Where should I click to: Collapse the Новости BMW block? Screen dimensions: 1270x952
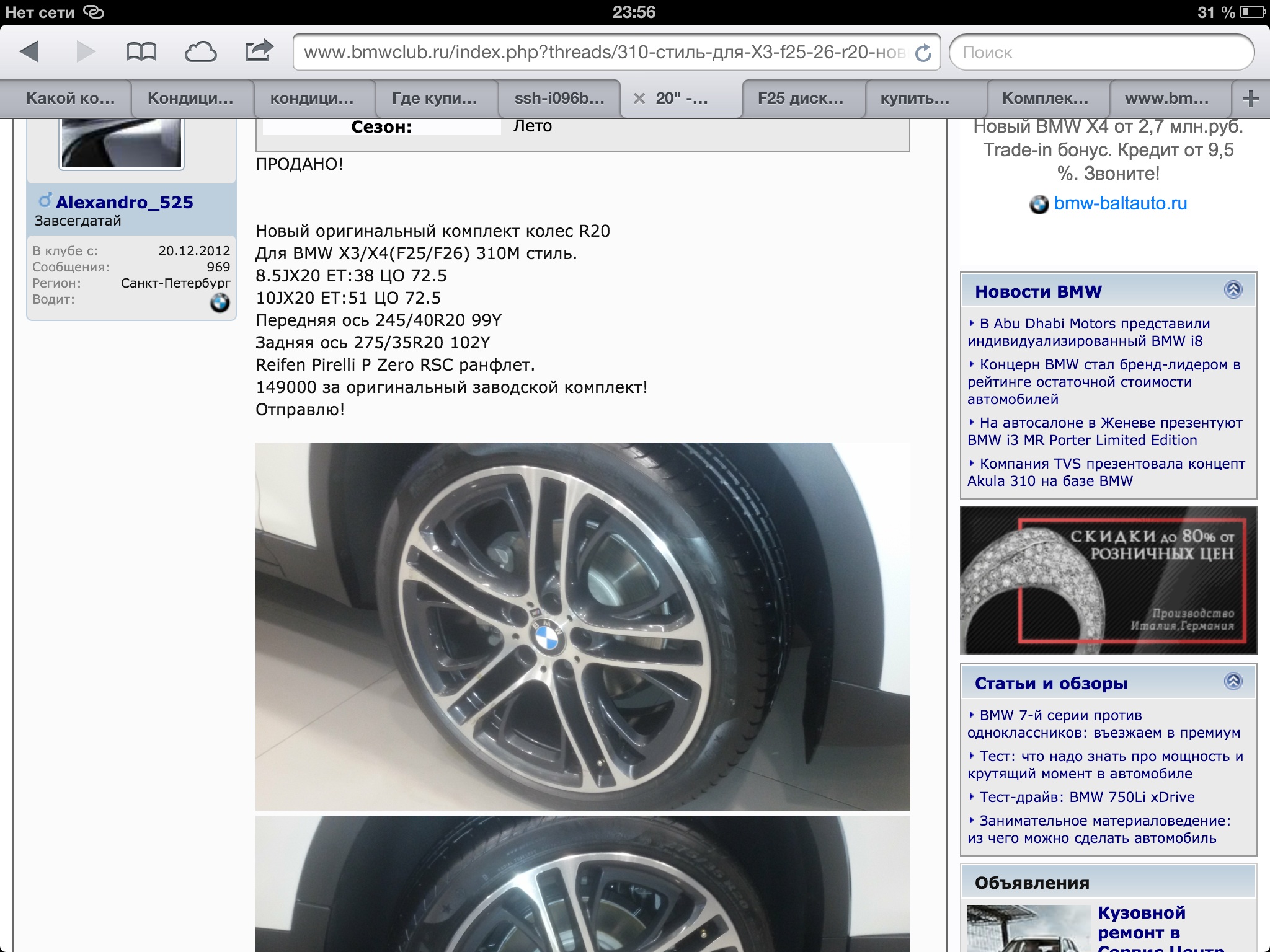[1233, 289]
